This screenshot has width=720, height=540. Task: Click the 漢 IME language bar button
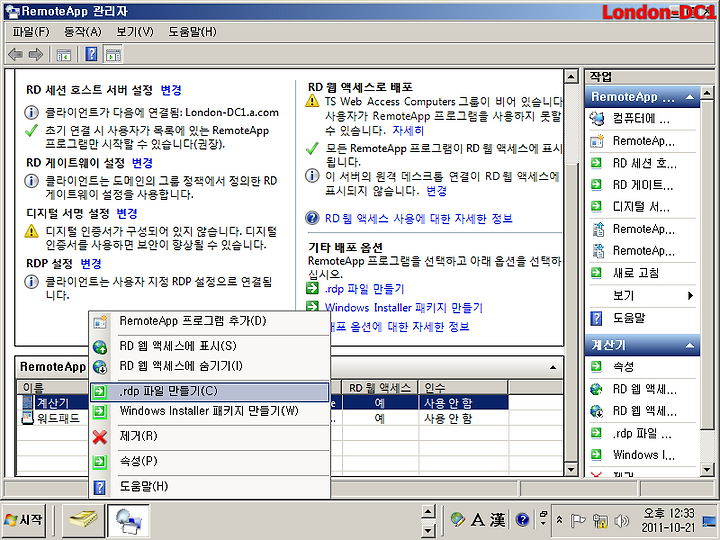coord(497,520)
